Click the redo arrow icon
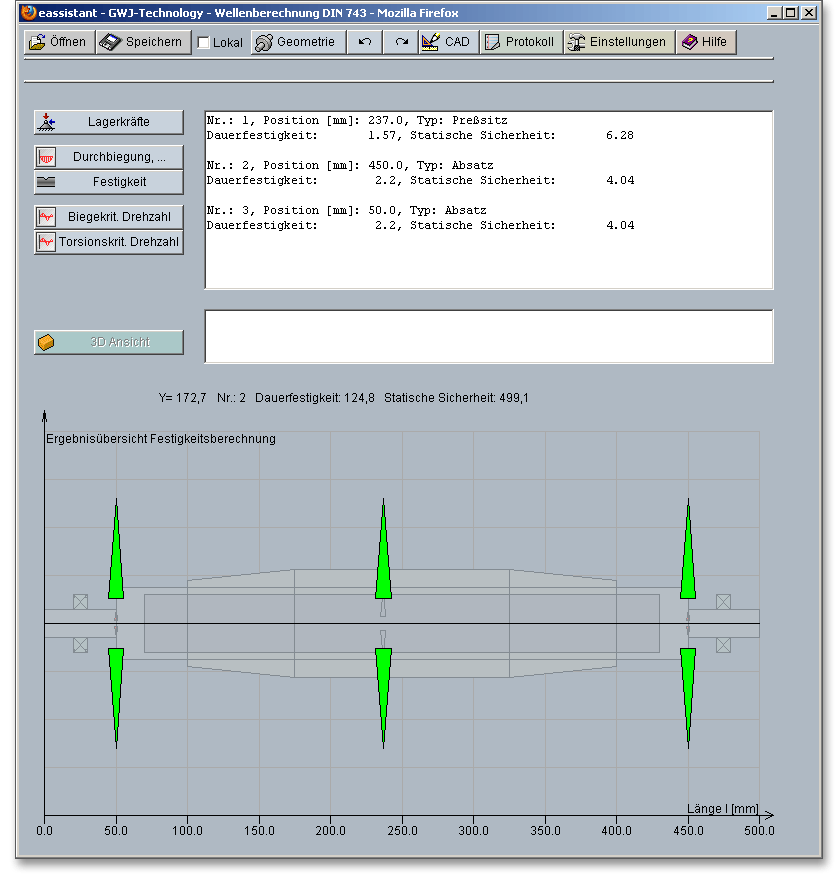This screenshot has width=838, height=874. 401,42
